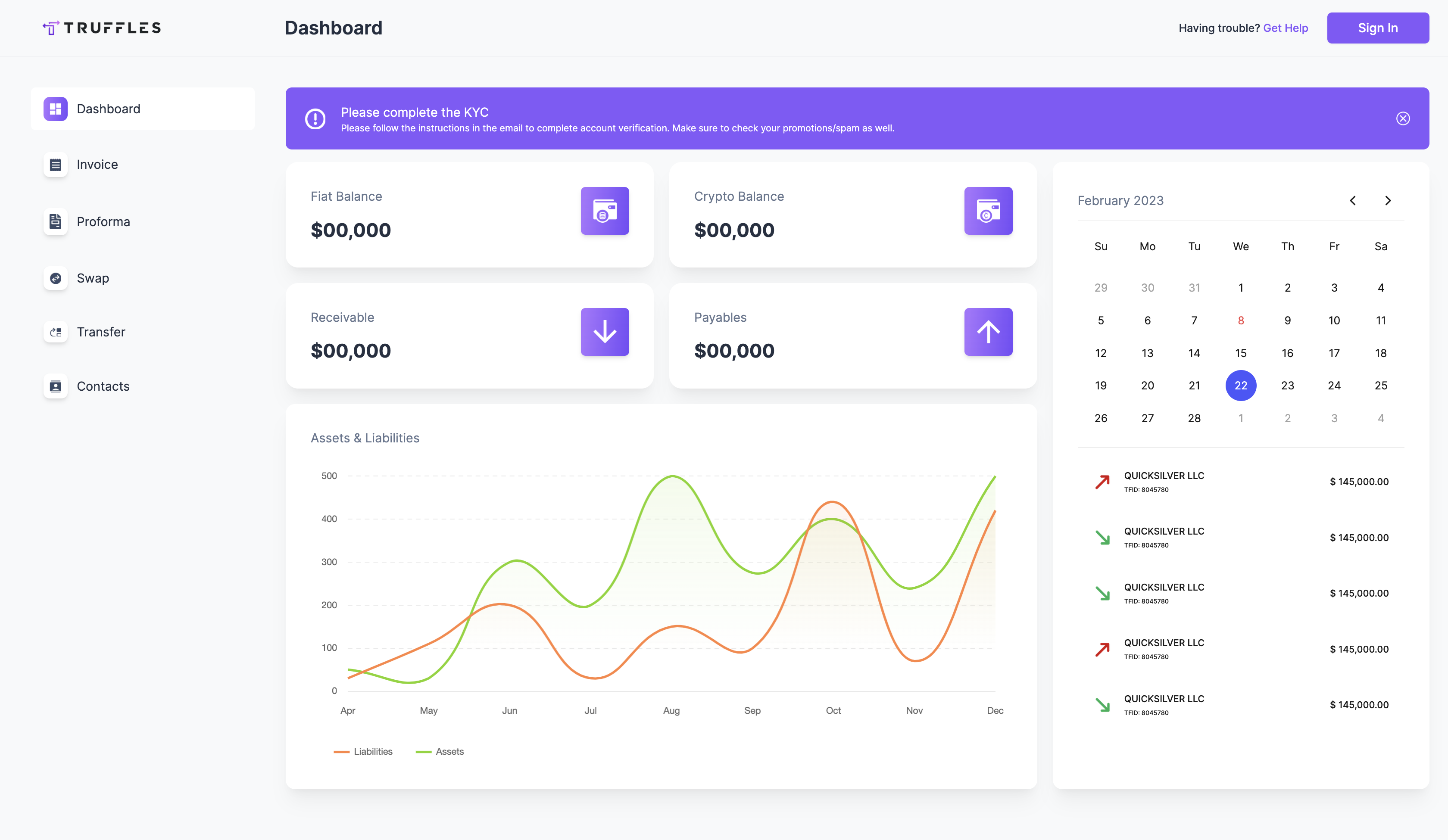
Task: Toggle the Assets series in chart legend
Action: [x=440, y=752]
